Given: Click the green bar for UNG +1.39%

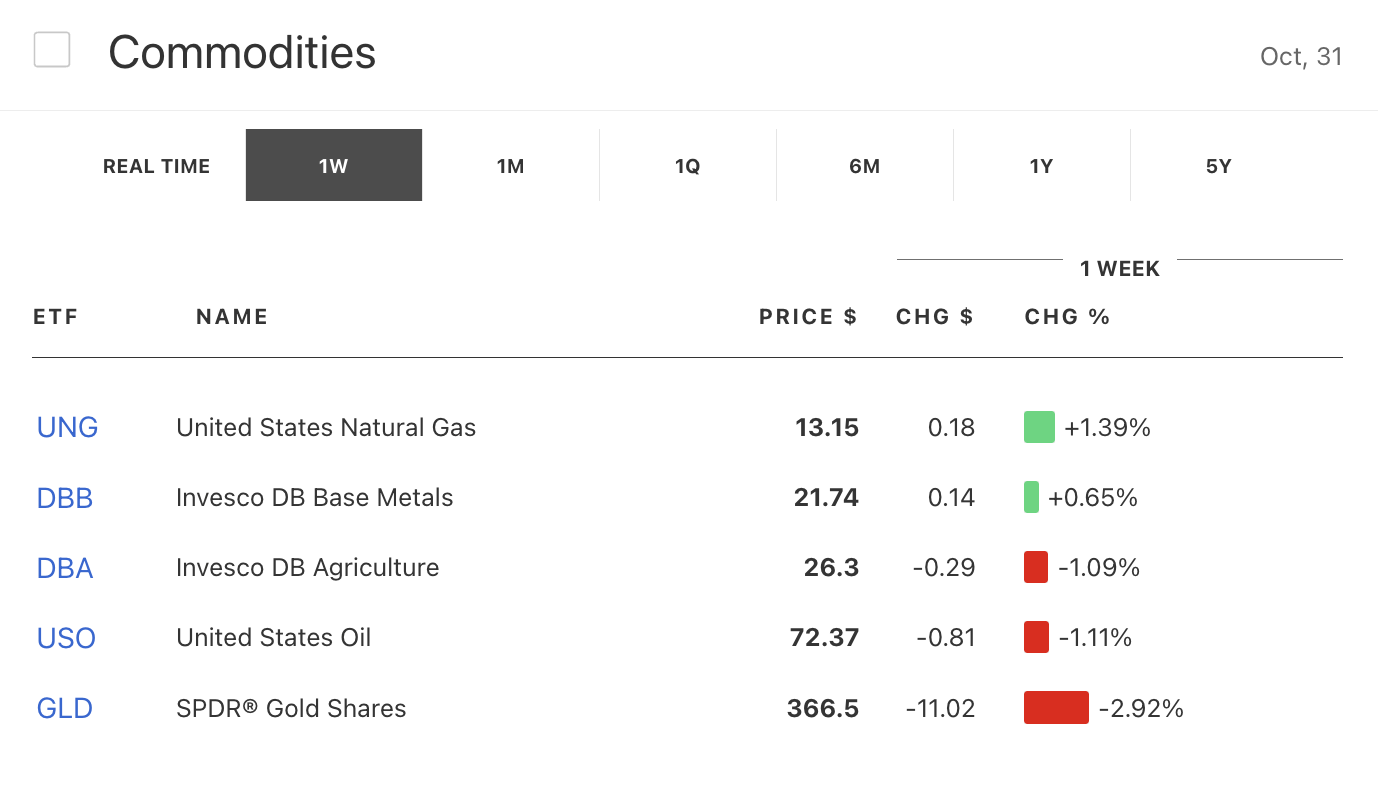Looking at the screenshot, I should tap(1039, 428).
